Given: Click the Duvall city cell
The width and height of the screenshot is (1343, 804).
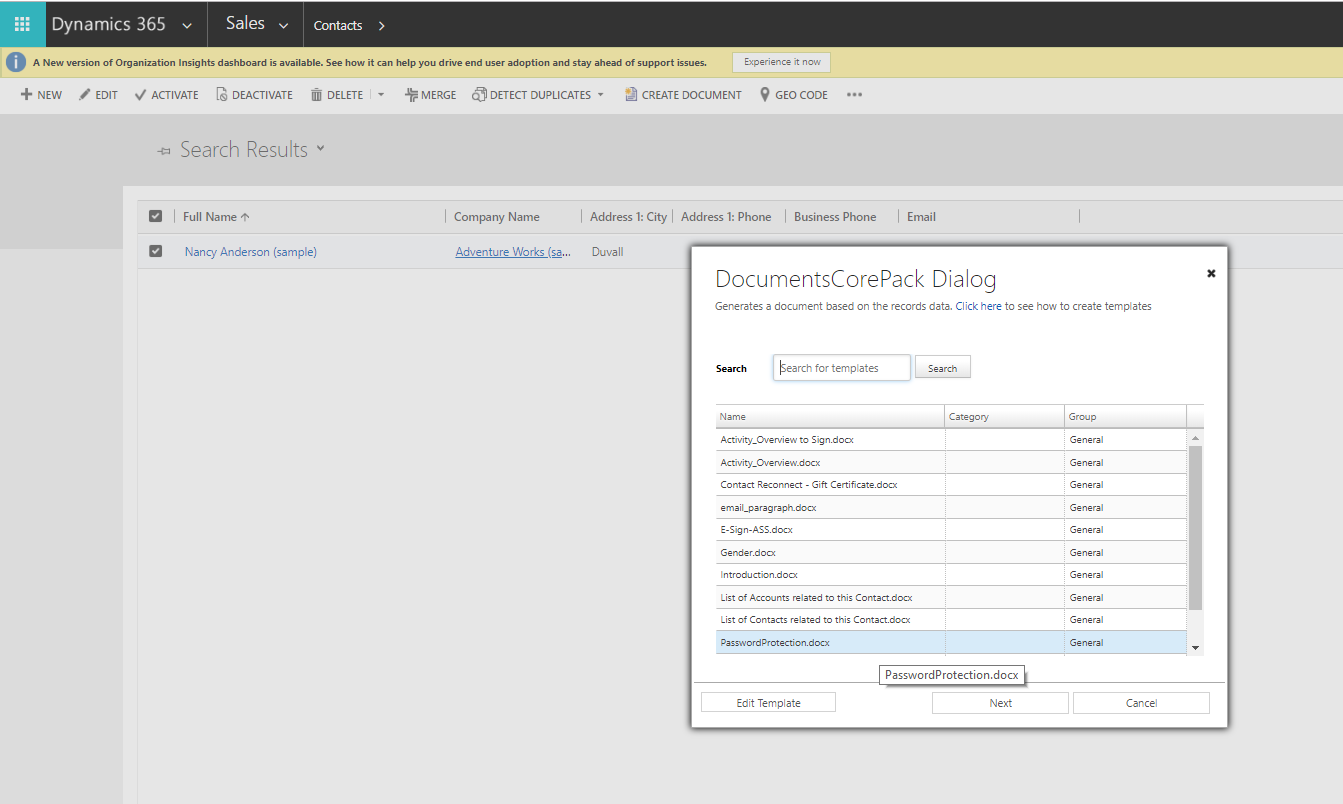Looking at the screenshot, I should point(607,252).
